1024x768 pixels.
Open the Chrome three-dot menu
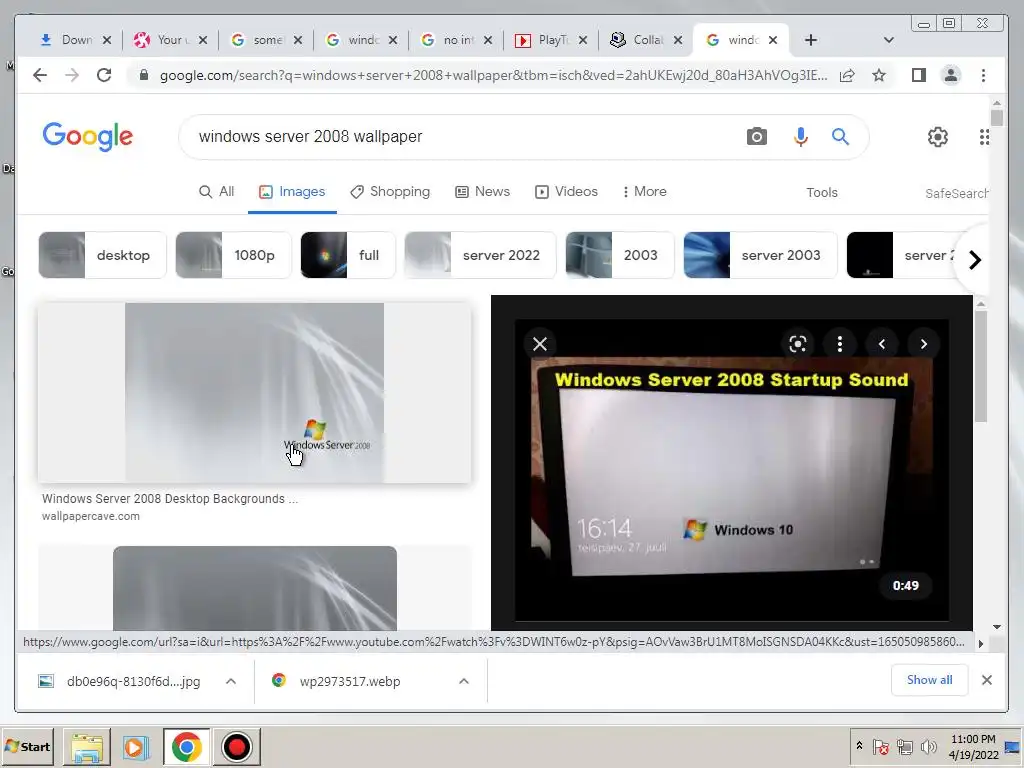(x=984, y=75)
